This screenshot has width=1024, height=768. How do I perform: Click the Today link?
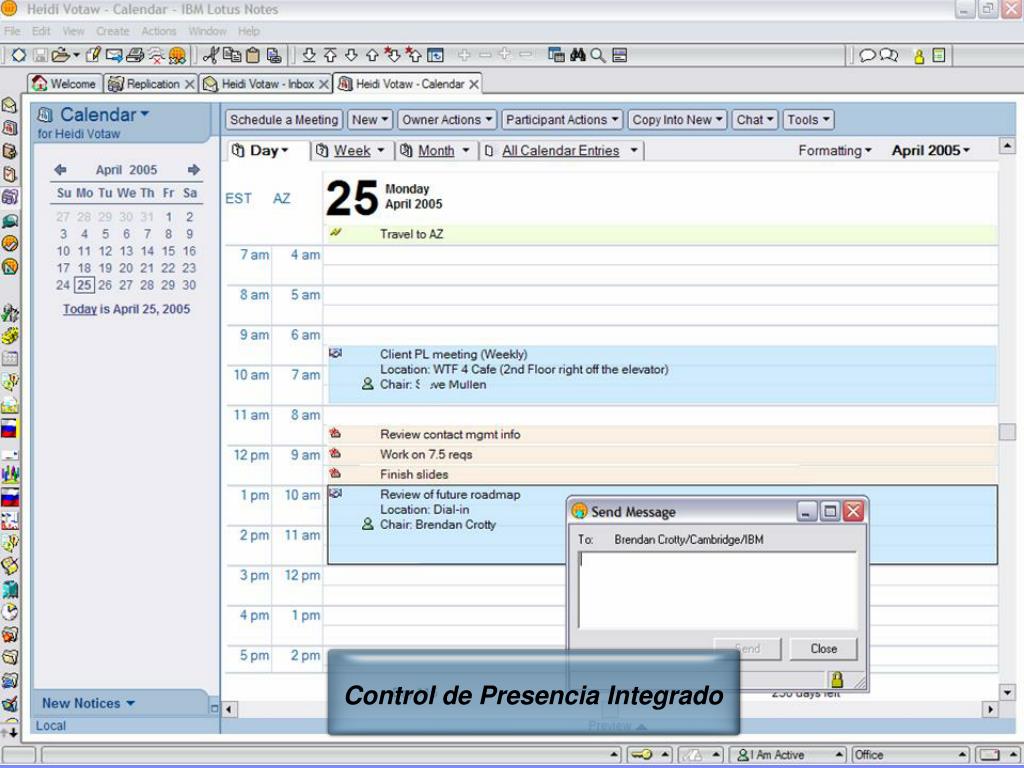pyautogui.click(x=80, y=309)
